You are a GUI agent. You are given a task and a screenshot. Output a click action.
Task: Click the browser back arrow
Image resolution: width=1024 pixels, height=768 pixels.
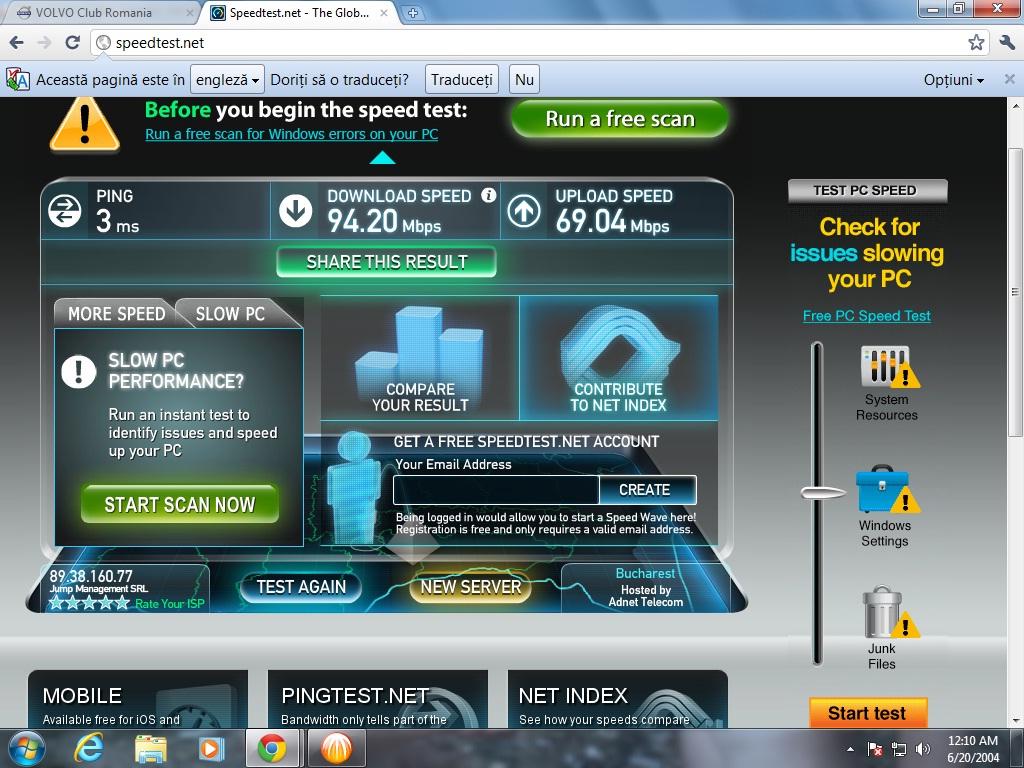[x=17, y=43]
